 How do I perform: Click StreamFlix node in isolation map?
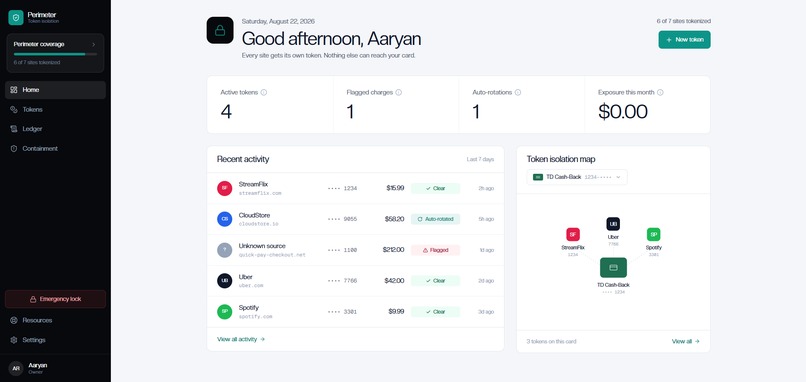(x=573, y=242)
